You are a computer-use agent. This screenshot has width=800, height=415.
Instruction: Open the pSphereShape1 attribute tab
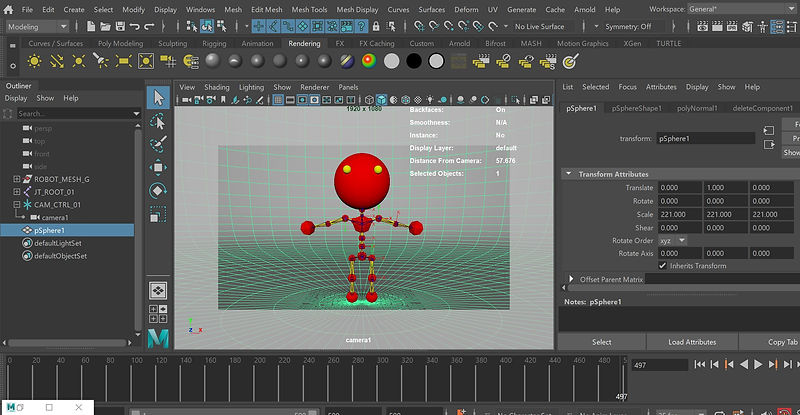coord(636,108)
